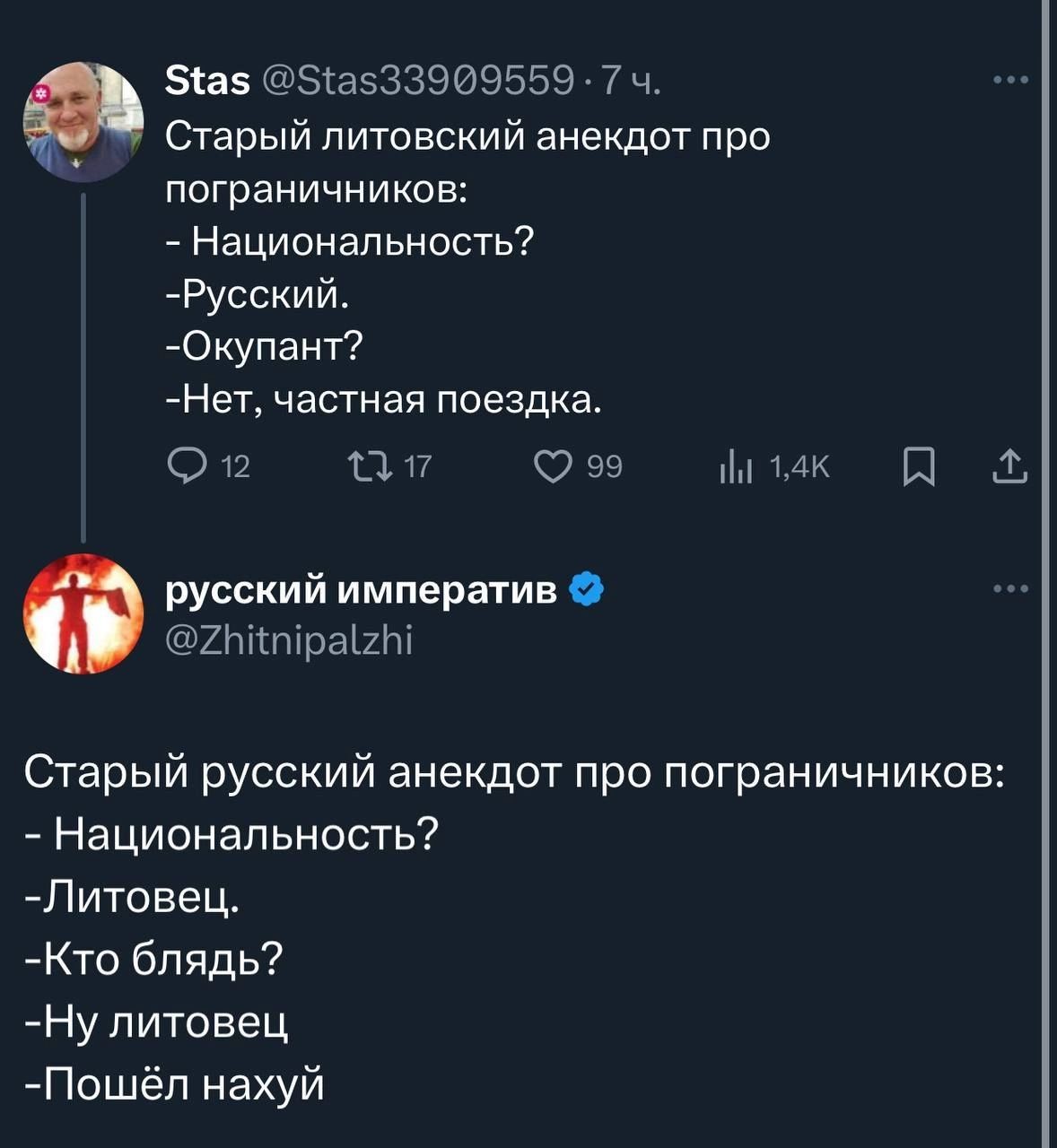
Task: Bookmark Stas's tweet
Action: coord(919,467)
